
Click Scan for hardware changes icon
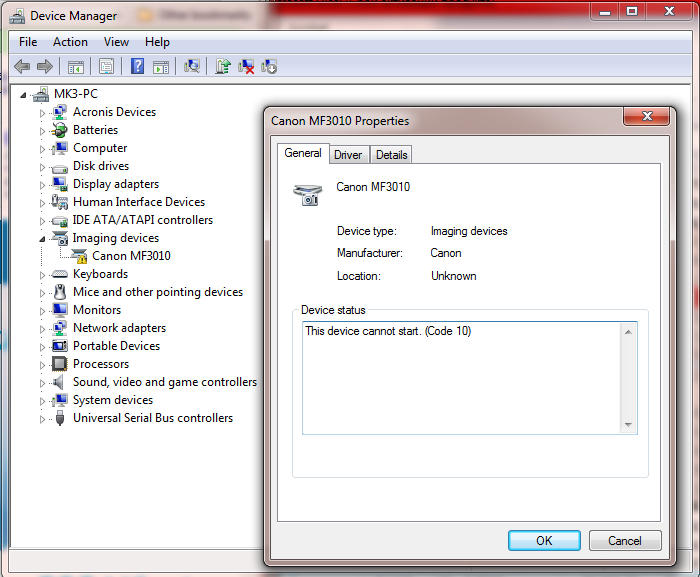192,66
